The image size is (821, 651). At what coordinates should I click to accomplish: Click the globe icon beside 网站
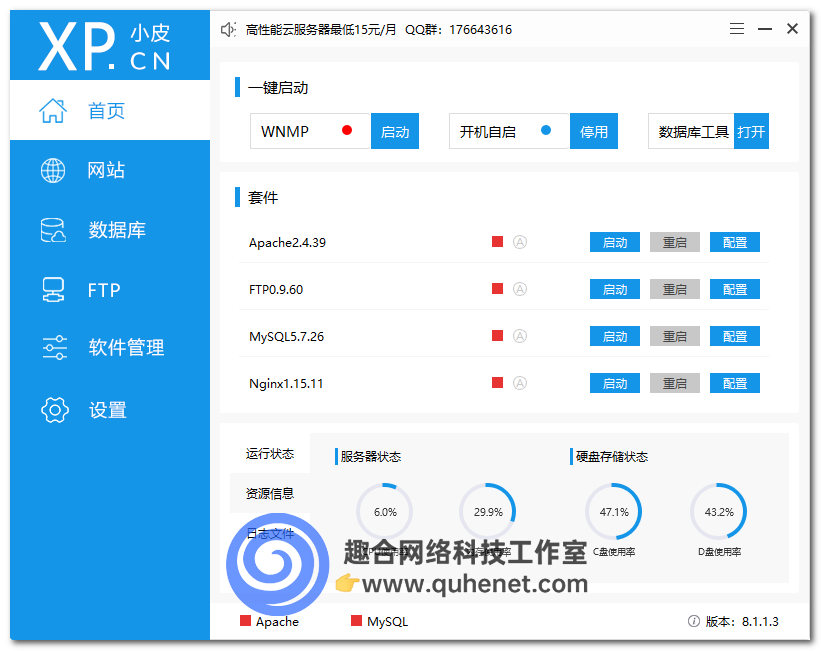[53, 170]
